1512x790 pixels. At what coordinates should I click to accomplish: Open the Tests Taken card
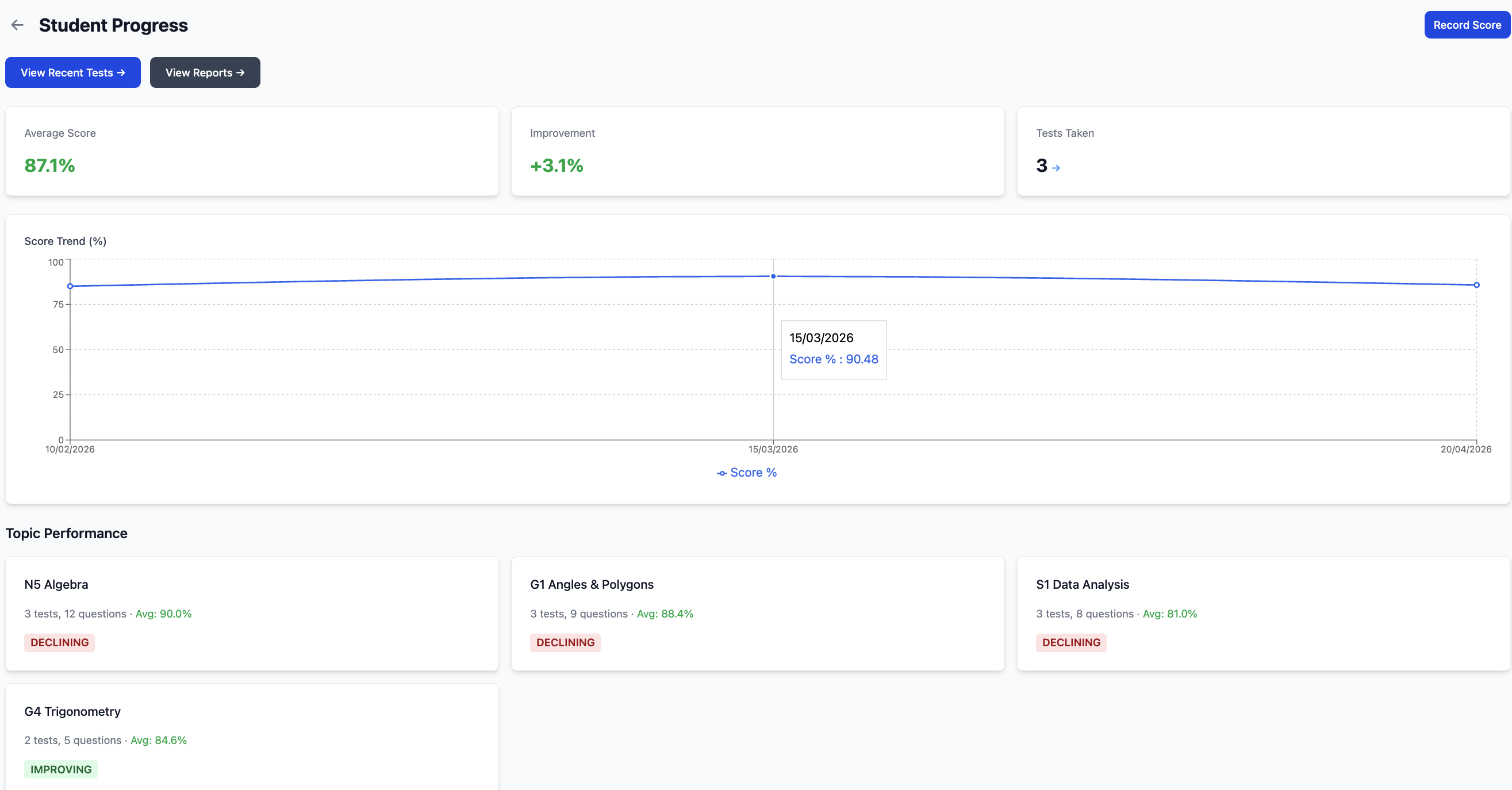point(1262,151)
